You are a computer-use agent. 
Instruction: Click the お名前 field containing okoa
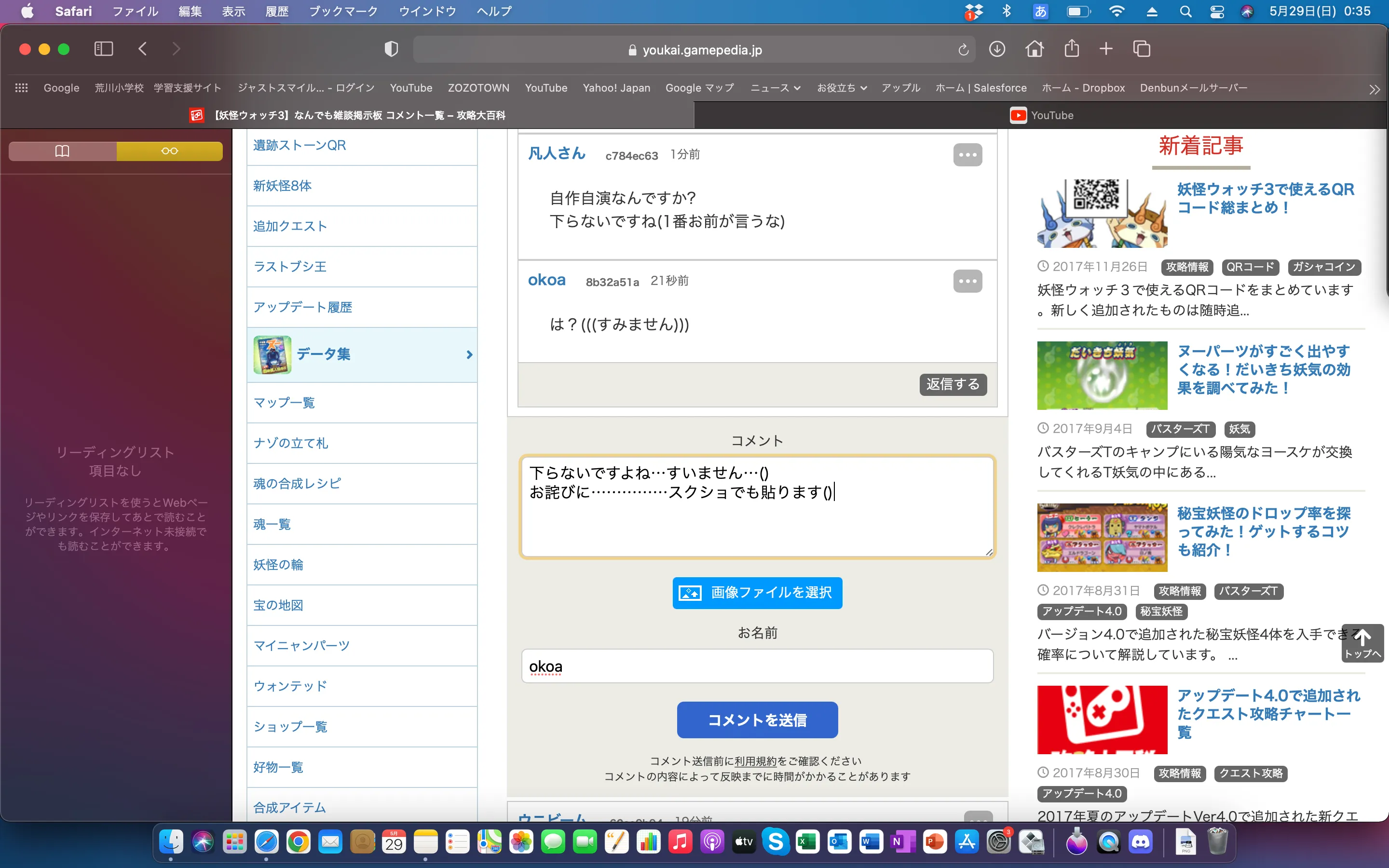pos(757,666)
